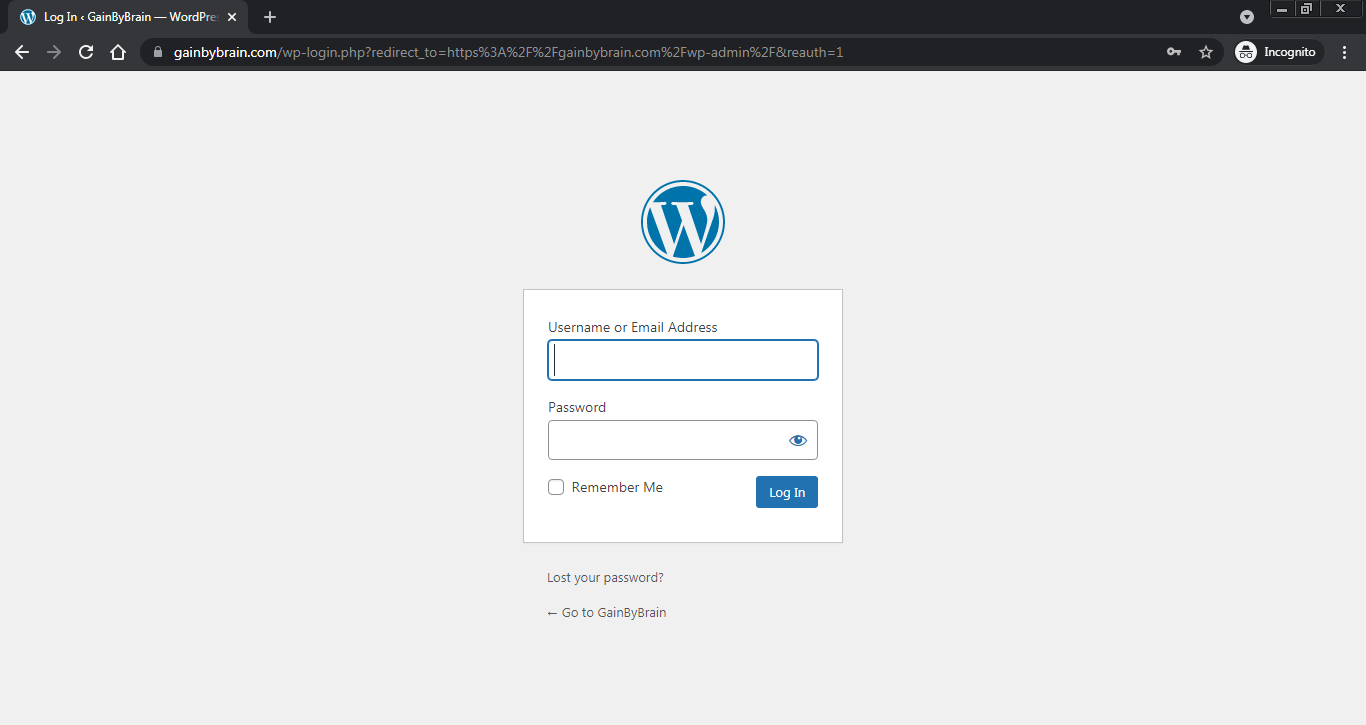
Task: Click the Incognito indicator
Action: (1279, 52)
